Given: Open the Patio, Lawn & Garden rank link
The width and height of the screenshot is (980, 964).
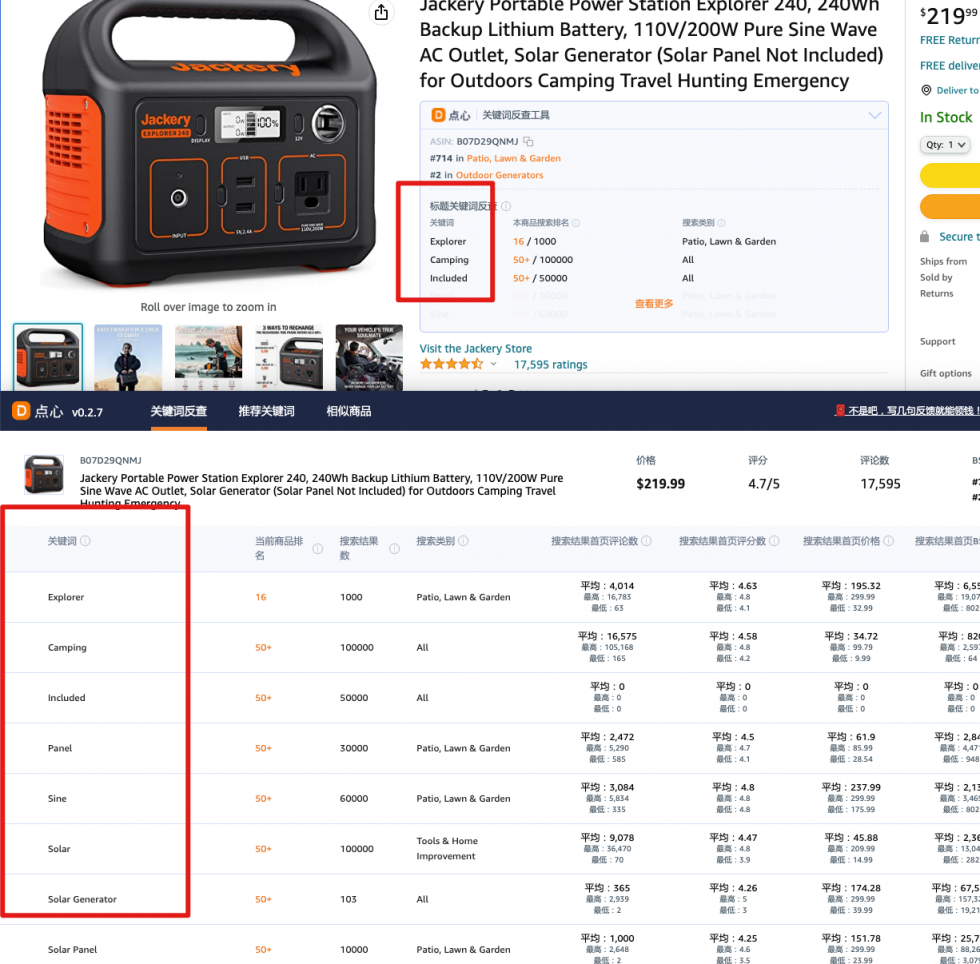Looking at the screenshot, I should 514,159.
